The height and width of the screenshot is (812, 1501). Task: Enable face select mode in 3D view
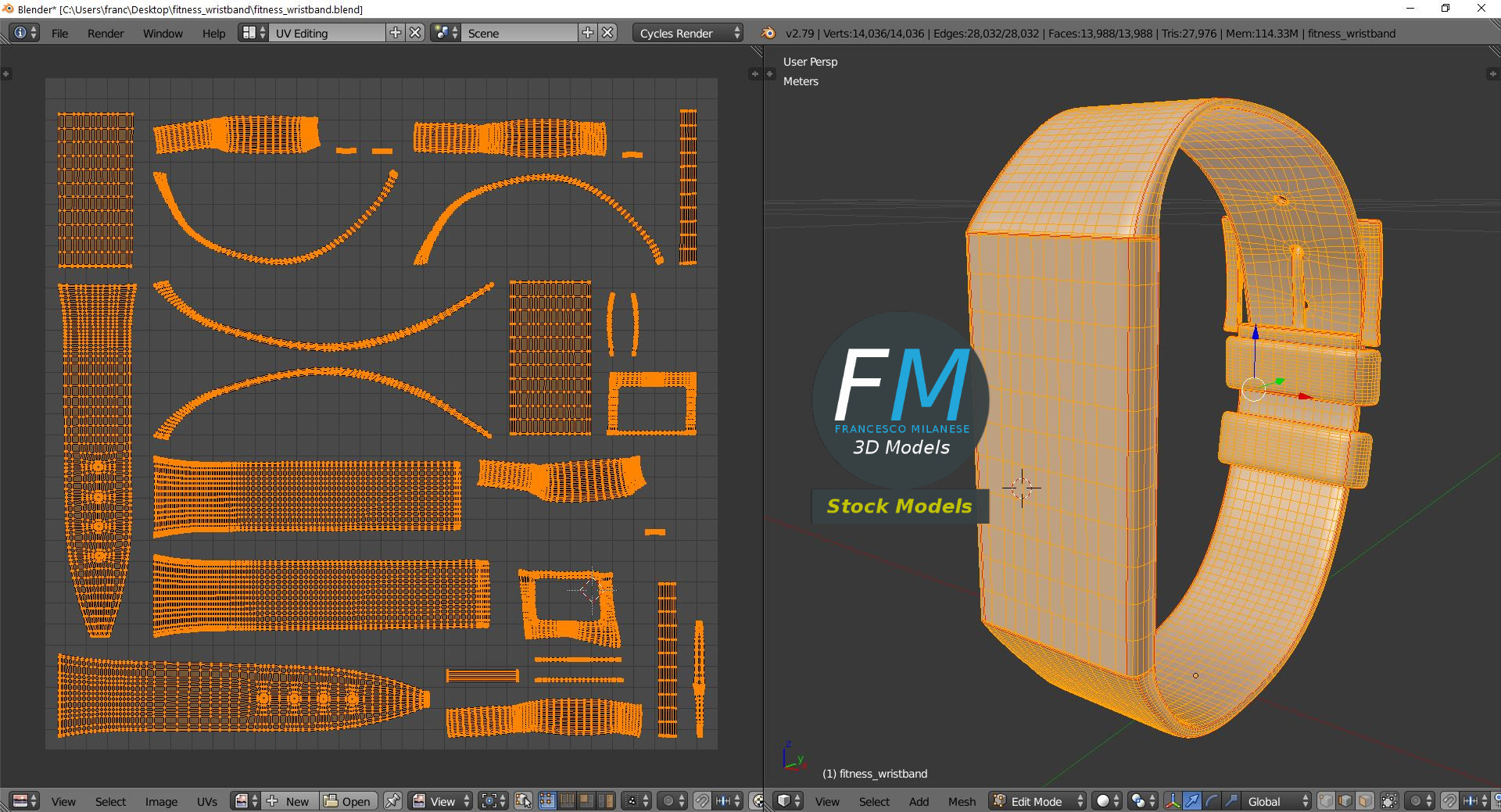(x=1364, y=801)
